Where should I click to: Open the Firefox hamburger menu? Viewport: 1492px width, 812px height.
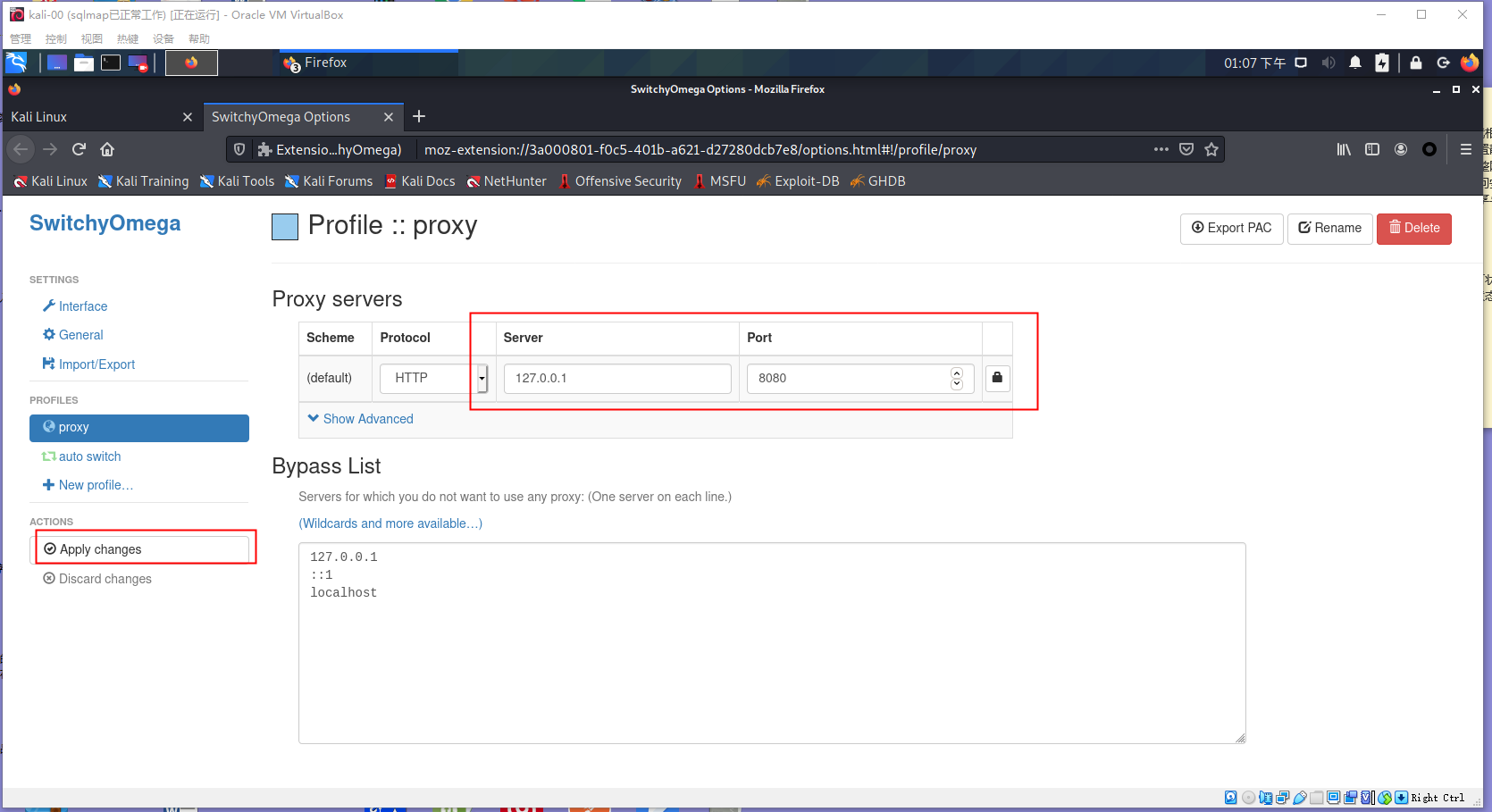click(1466, 149)
